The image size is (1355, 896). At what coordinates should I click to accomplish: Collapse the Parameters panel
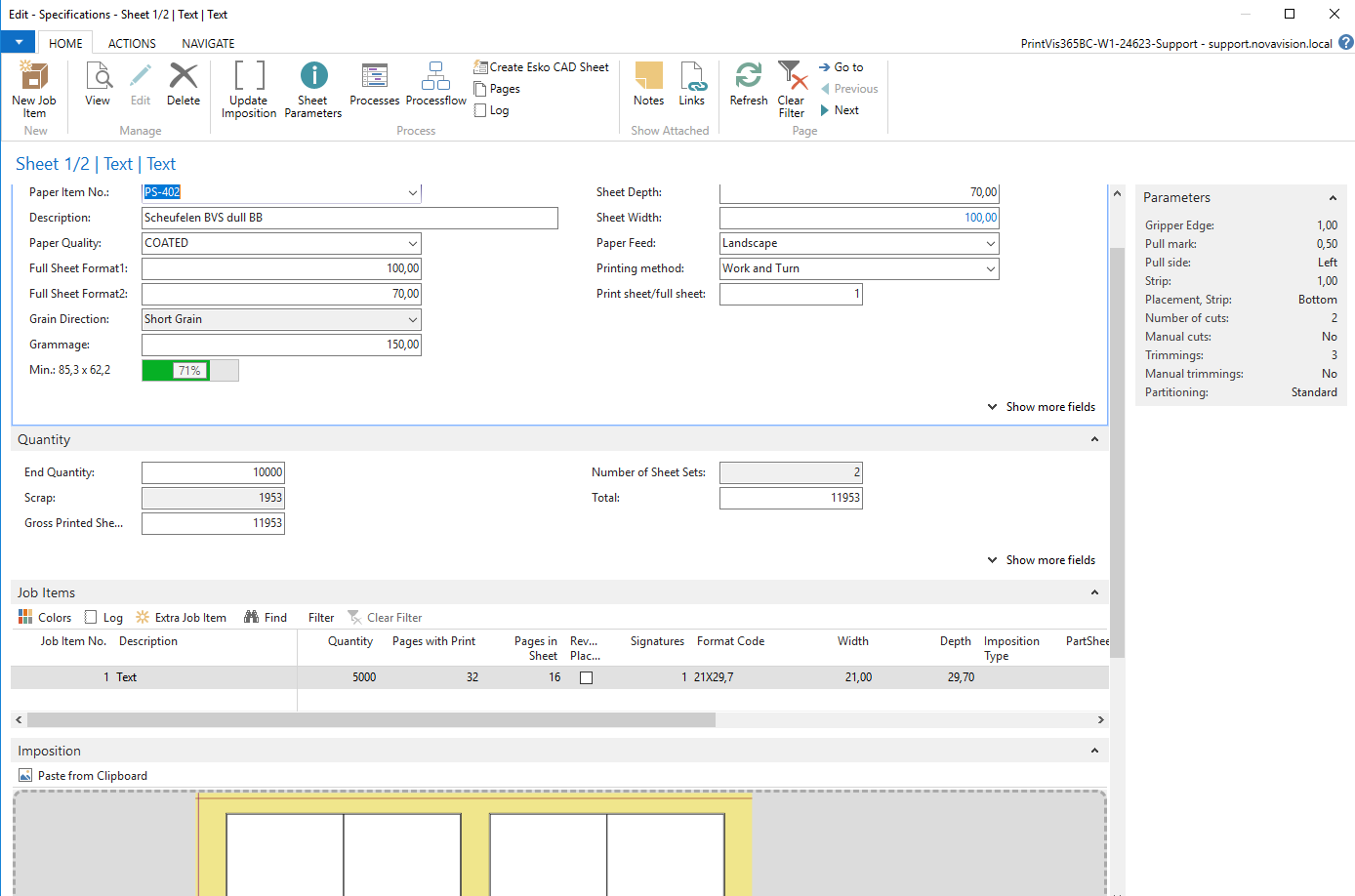pos(1333,198)
